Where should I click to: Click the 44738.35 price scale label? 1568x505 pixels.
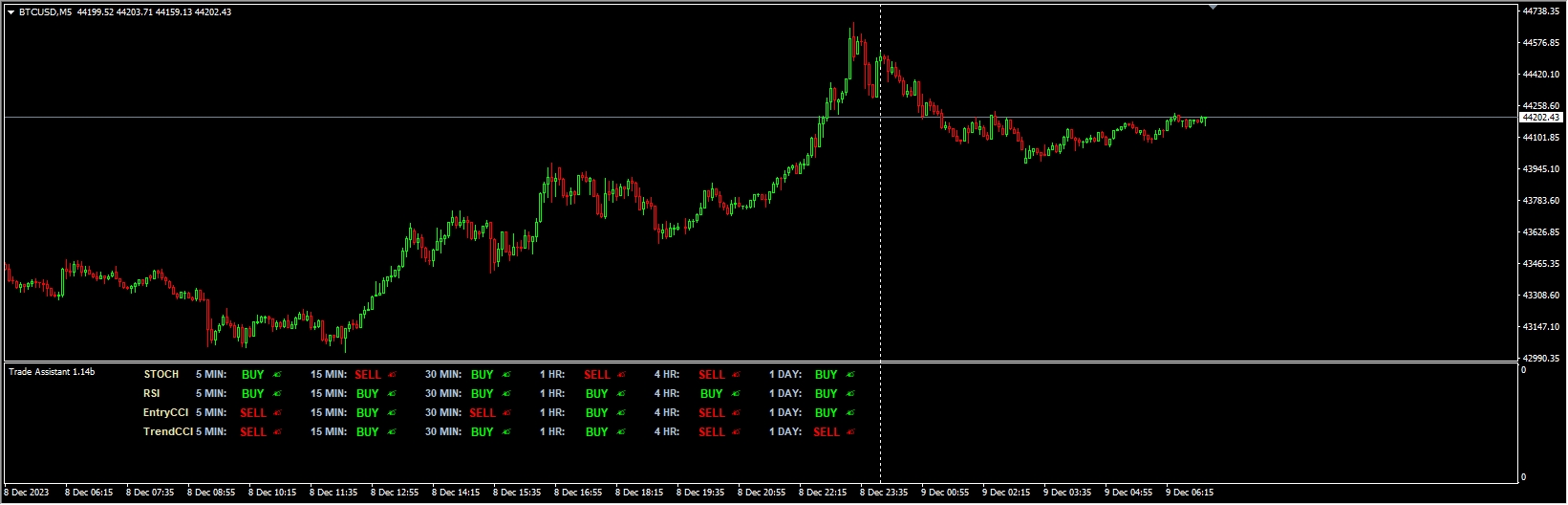click(1540, 11)
